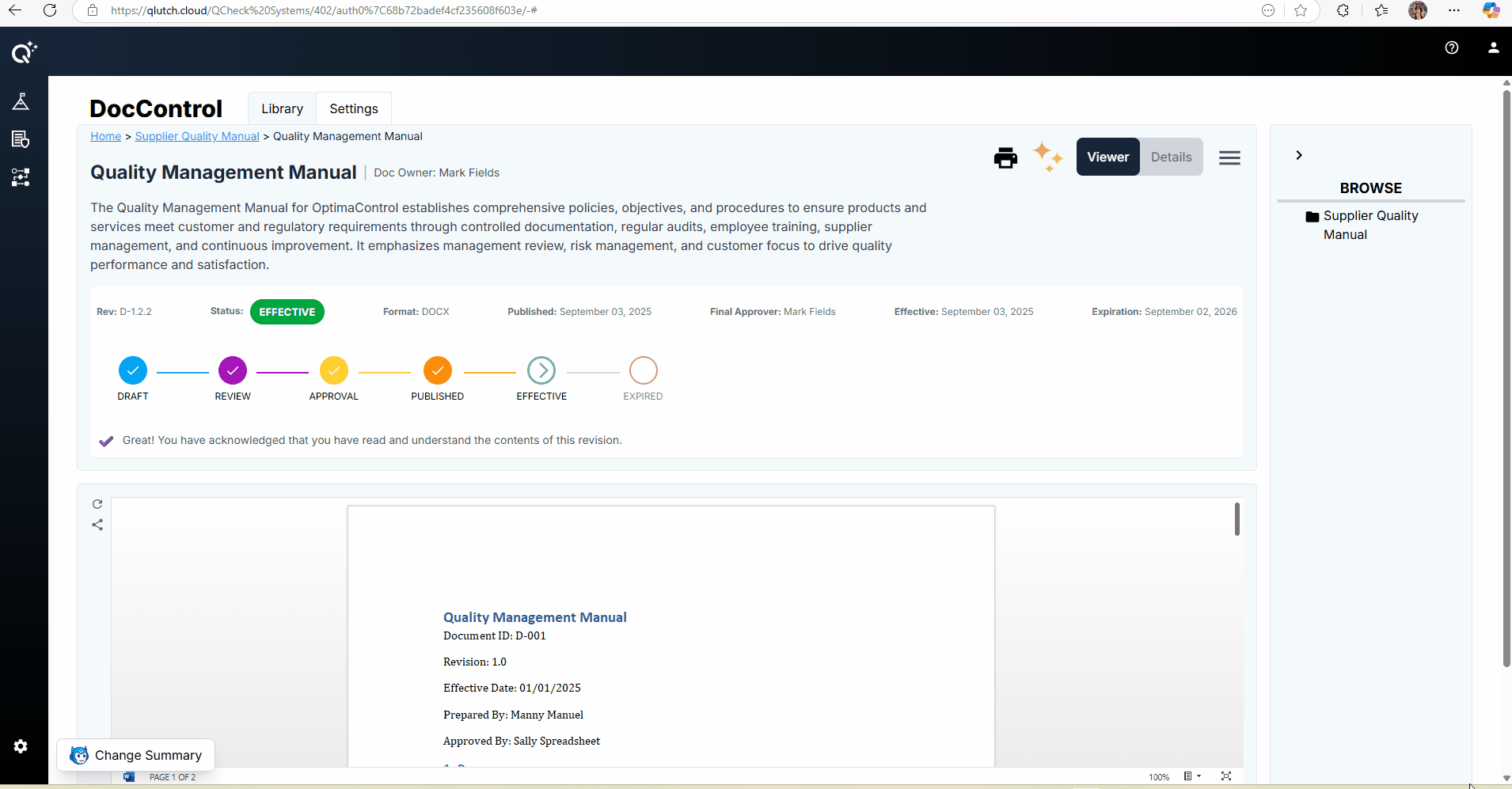
Task: Open the AI sparkle assistant icon
Action: [1047, 157]
